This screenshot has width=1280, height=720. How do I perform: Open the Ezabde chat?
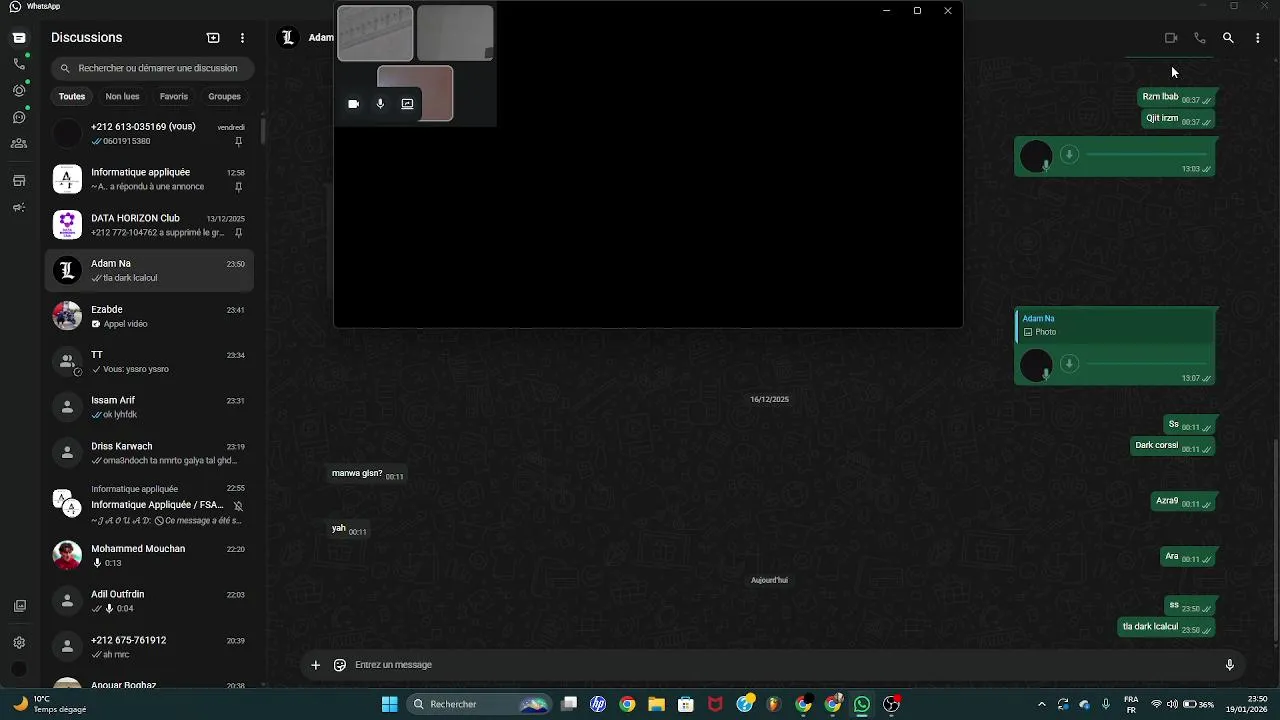149,317
